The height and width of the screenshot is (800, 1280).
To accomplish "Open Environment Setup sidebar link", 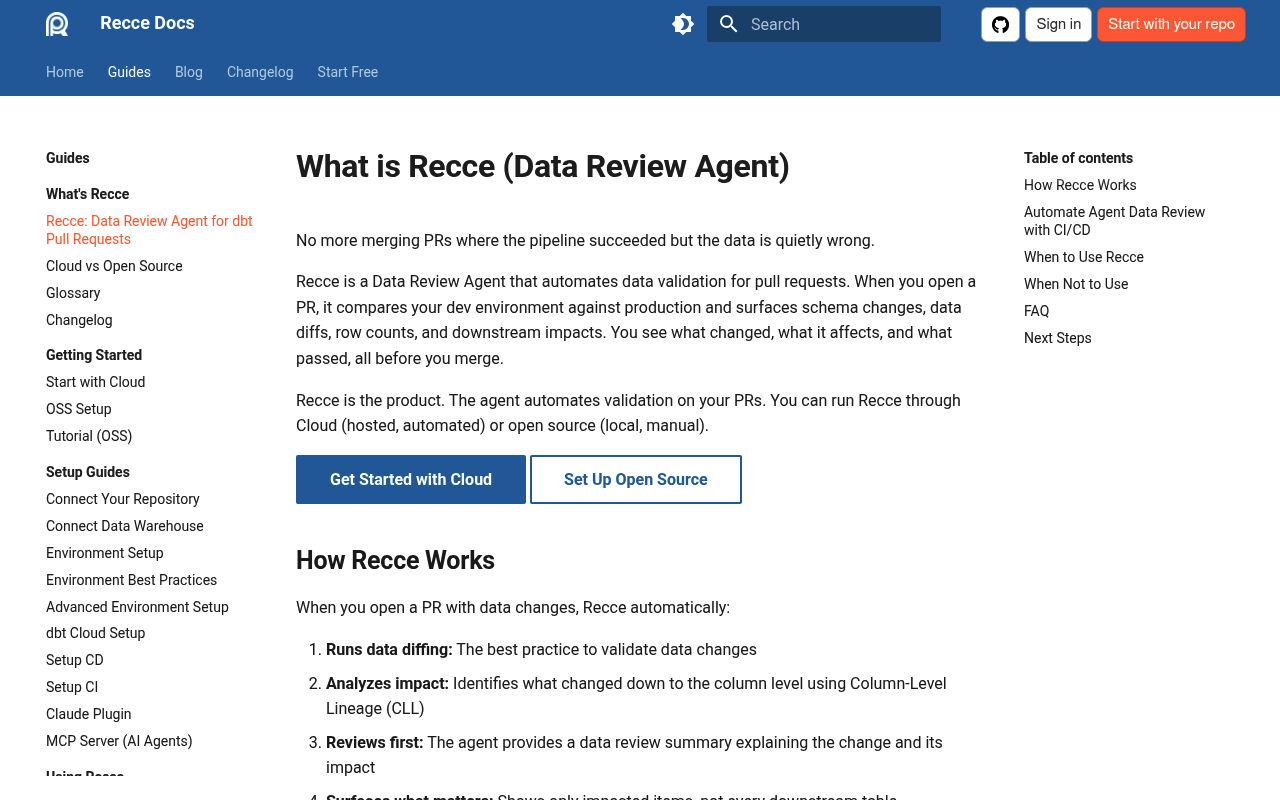I will (105, 553).
